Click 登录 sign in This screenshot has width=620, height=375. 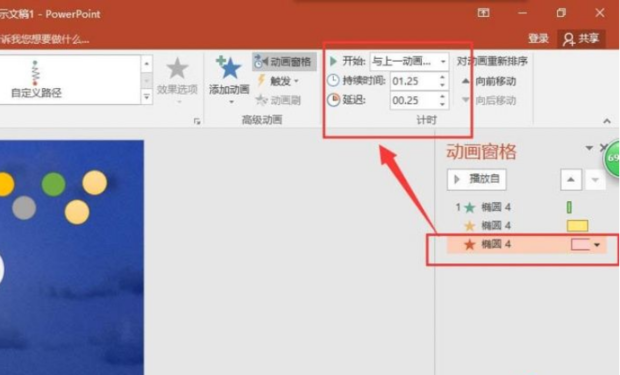click(538, 38)
